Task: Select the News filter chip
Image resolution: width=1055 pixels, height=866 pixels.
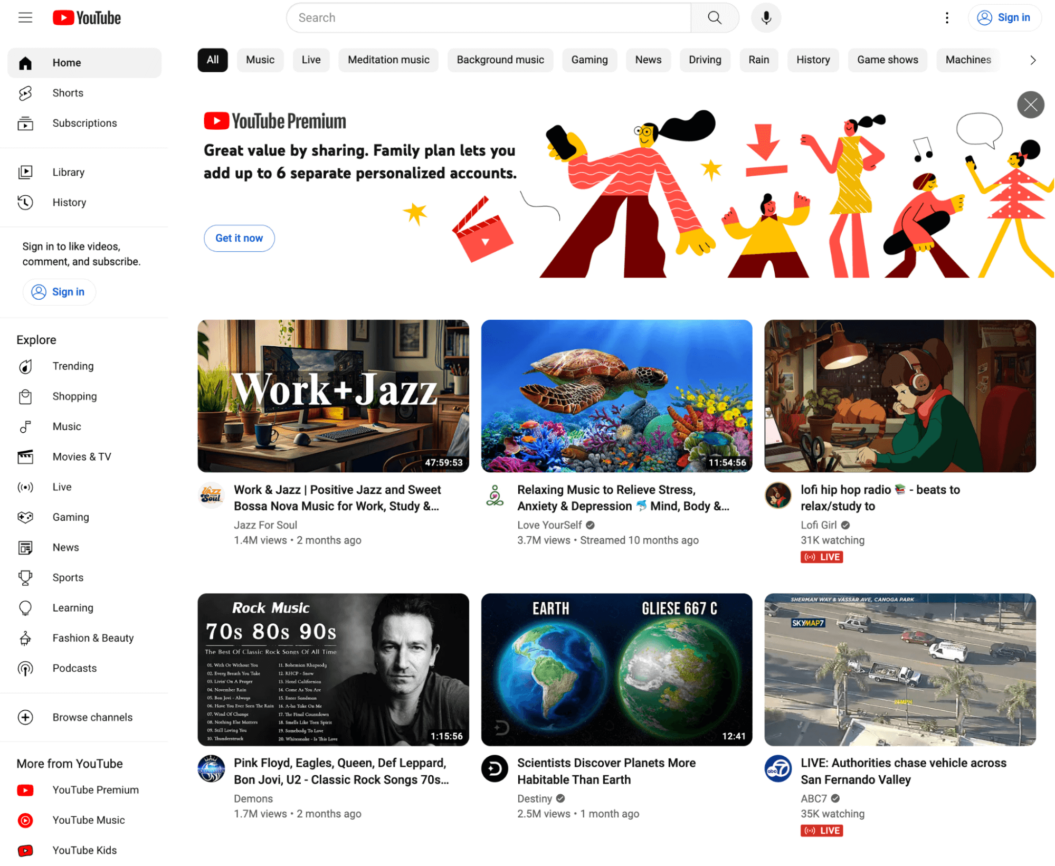Action: click(x=648, y=60)
